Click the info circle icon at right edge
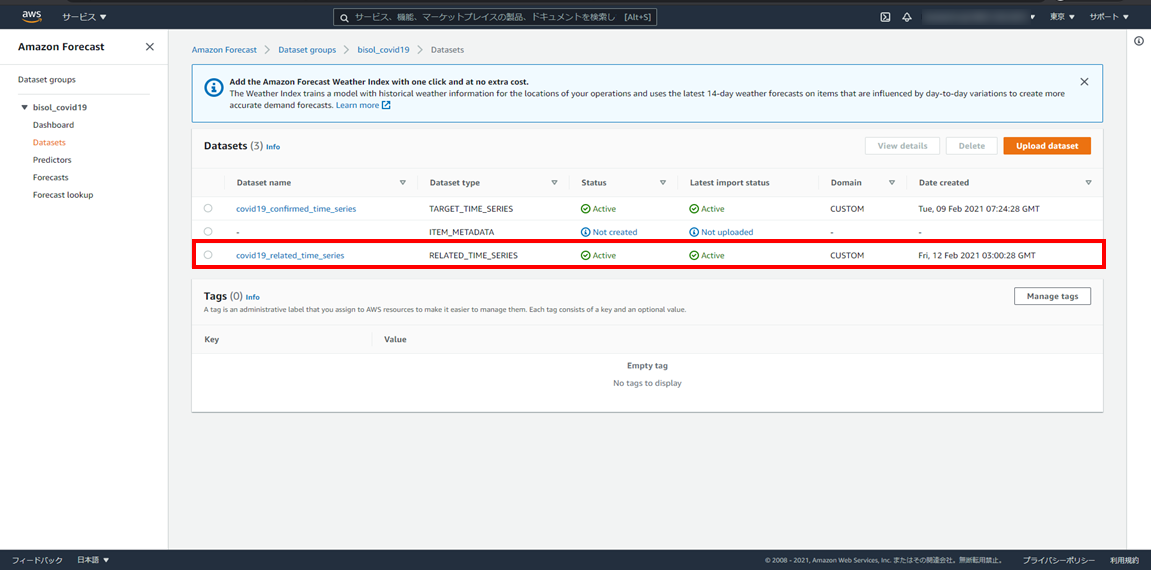 tap(1139, 41)
